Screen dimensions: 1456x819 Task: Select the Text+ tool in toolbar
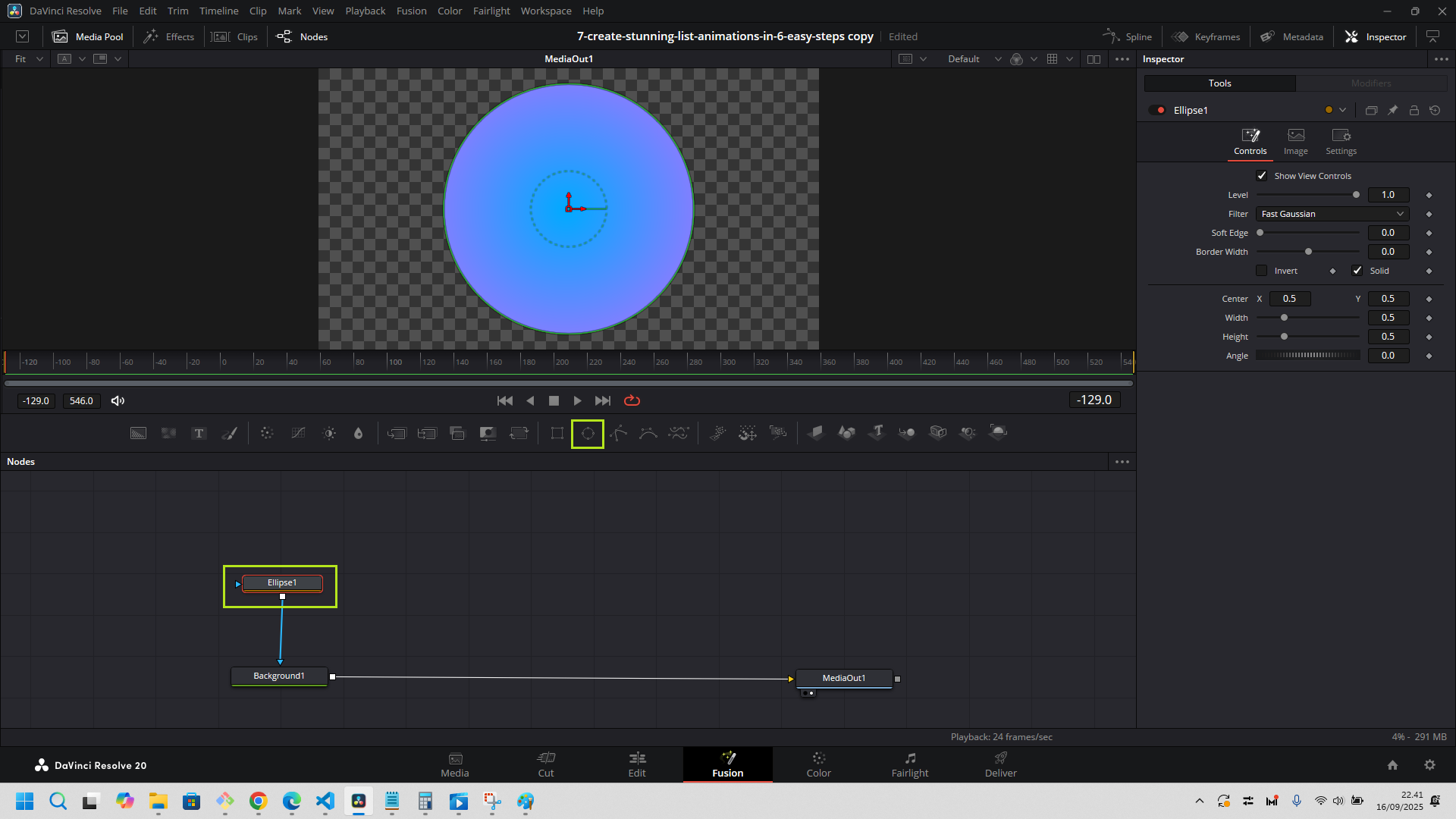199,433
